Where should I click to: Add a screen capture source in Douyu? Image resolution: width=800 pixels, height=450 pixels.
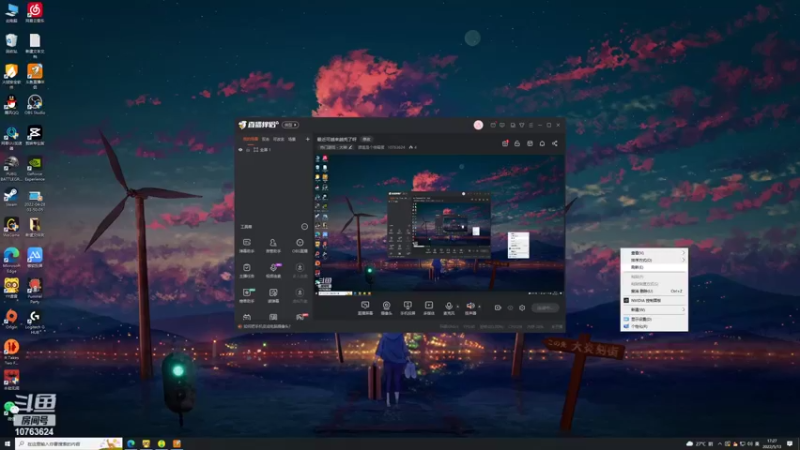[x=365, y=307]
